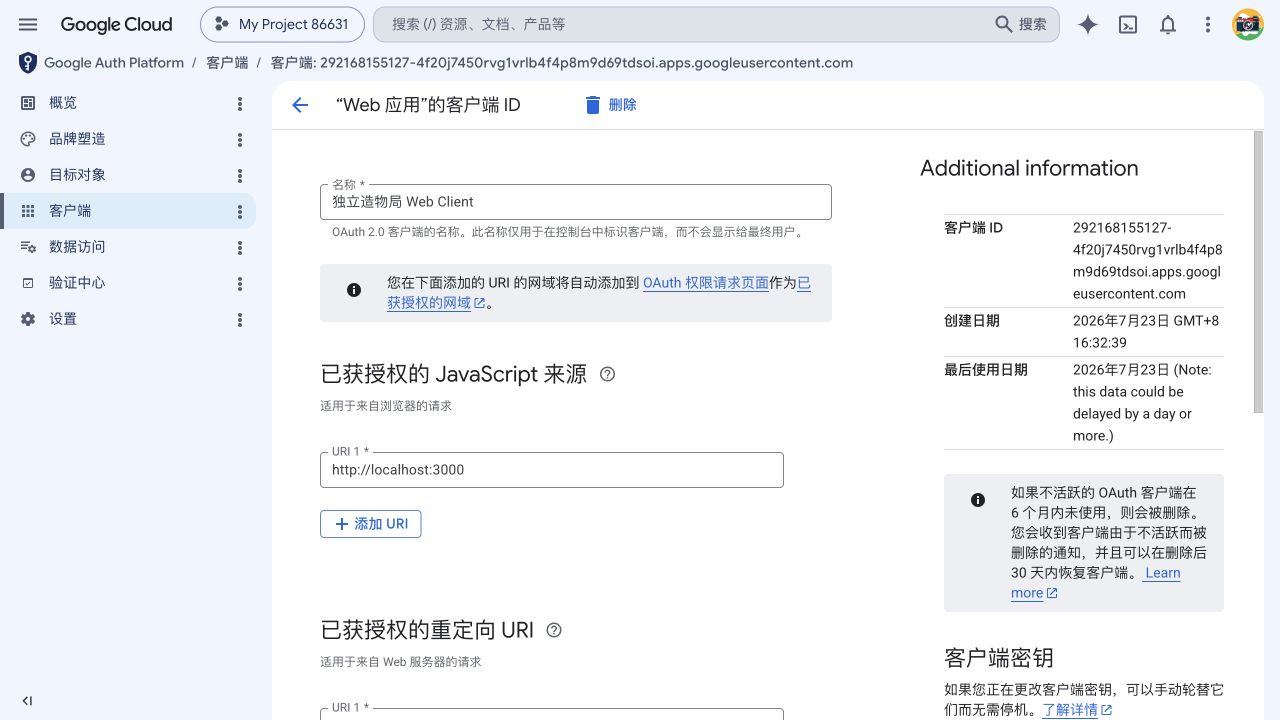1280x720 pixels.
Task: Open more options for 品牌塑造
Action: point(240,140)
